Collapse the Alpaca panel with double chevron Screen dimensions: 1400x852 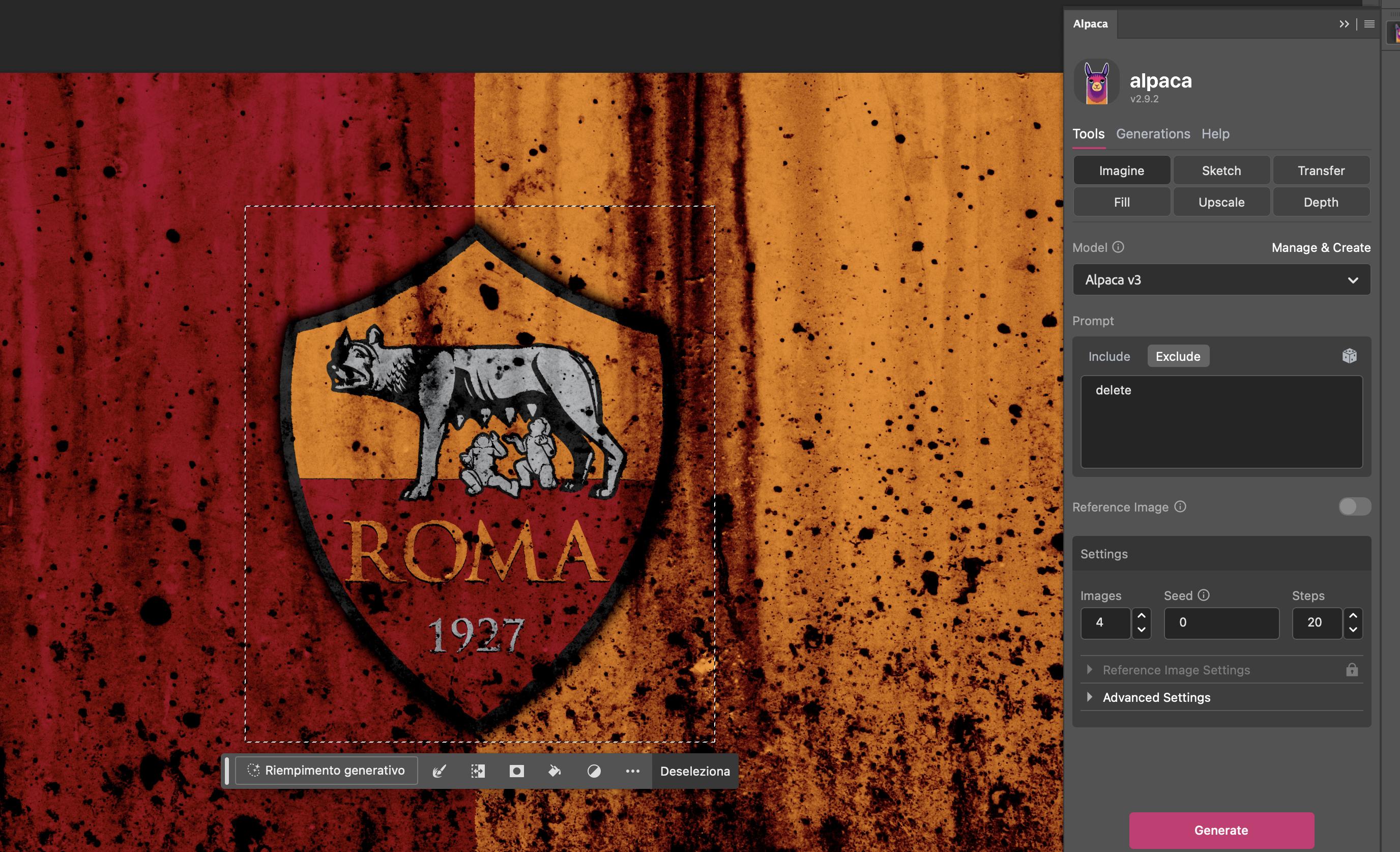pyautogui.click(x=1344, y=24)
